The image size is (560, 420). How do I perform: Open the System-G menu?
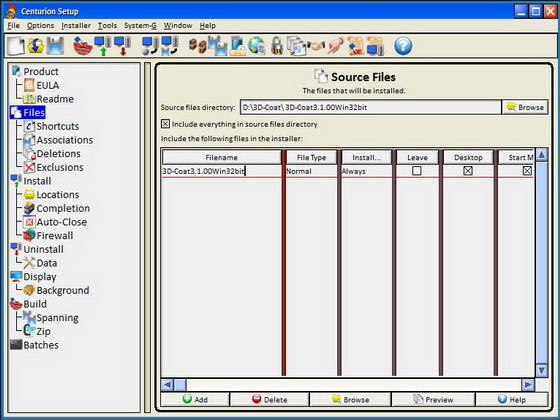point(140,26)
